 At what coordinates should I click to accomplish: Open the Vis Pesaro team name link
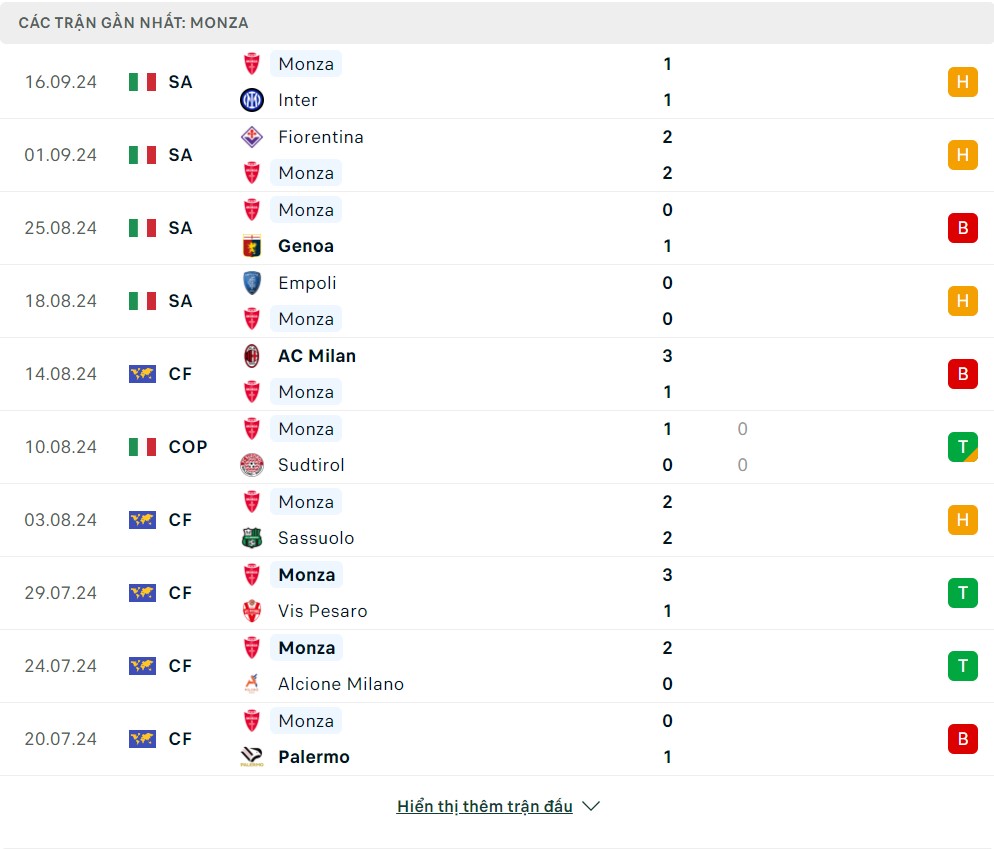coord(322,611)
